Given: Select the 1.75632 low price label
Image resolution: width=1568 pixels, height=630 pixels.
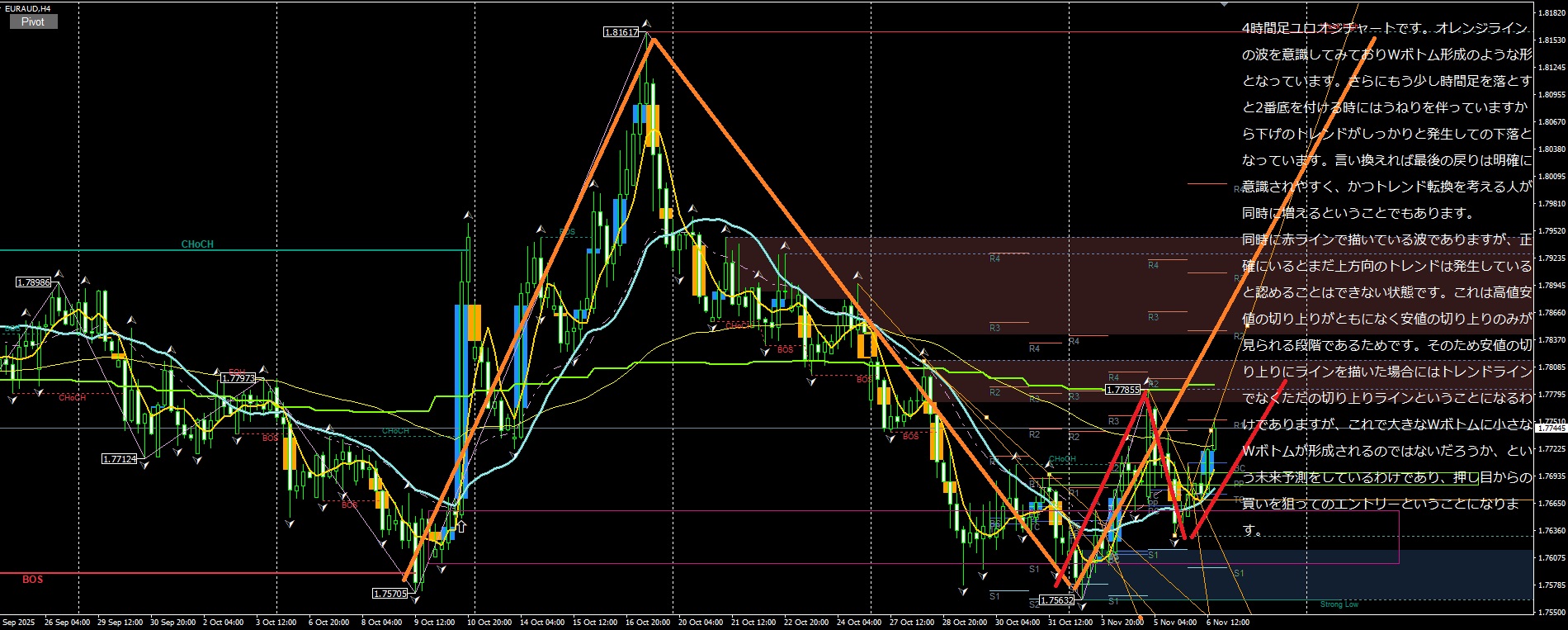Looking at the screenshot, I should pyautogui.click(x=1056, y=600).
